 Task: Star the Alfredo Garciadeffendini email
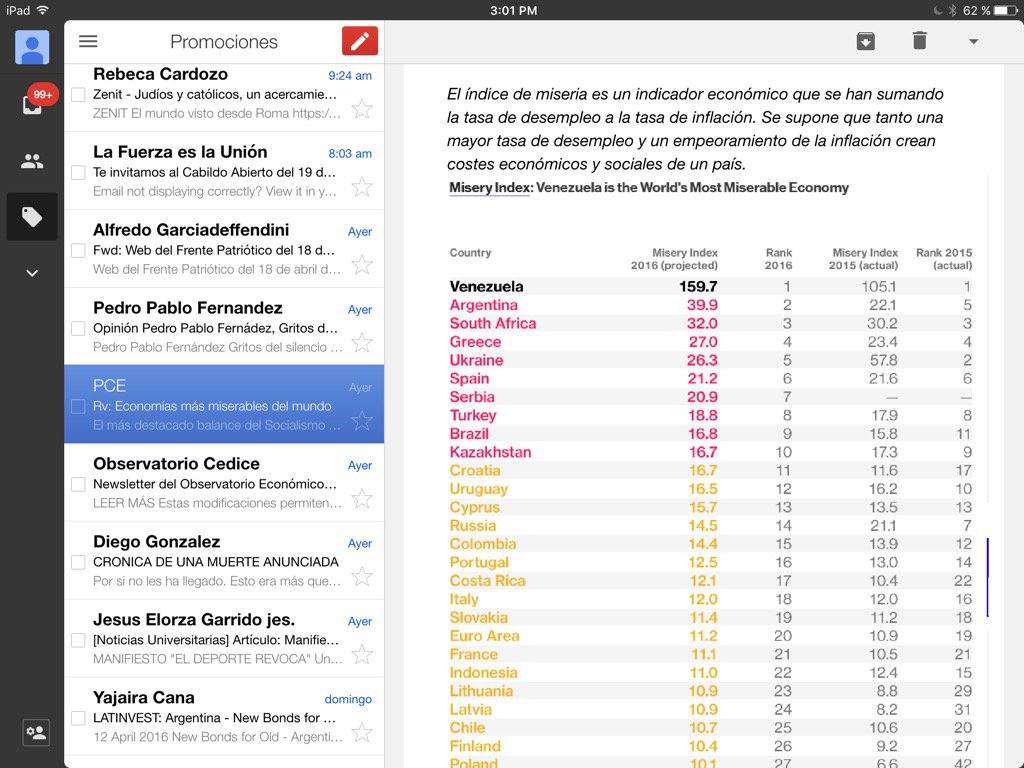click(x=362, y=264)
